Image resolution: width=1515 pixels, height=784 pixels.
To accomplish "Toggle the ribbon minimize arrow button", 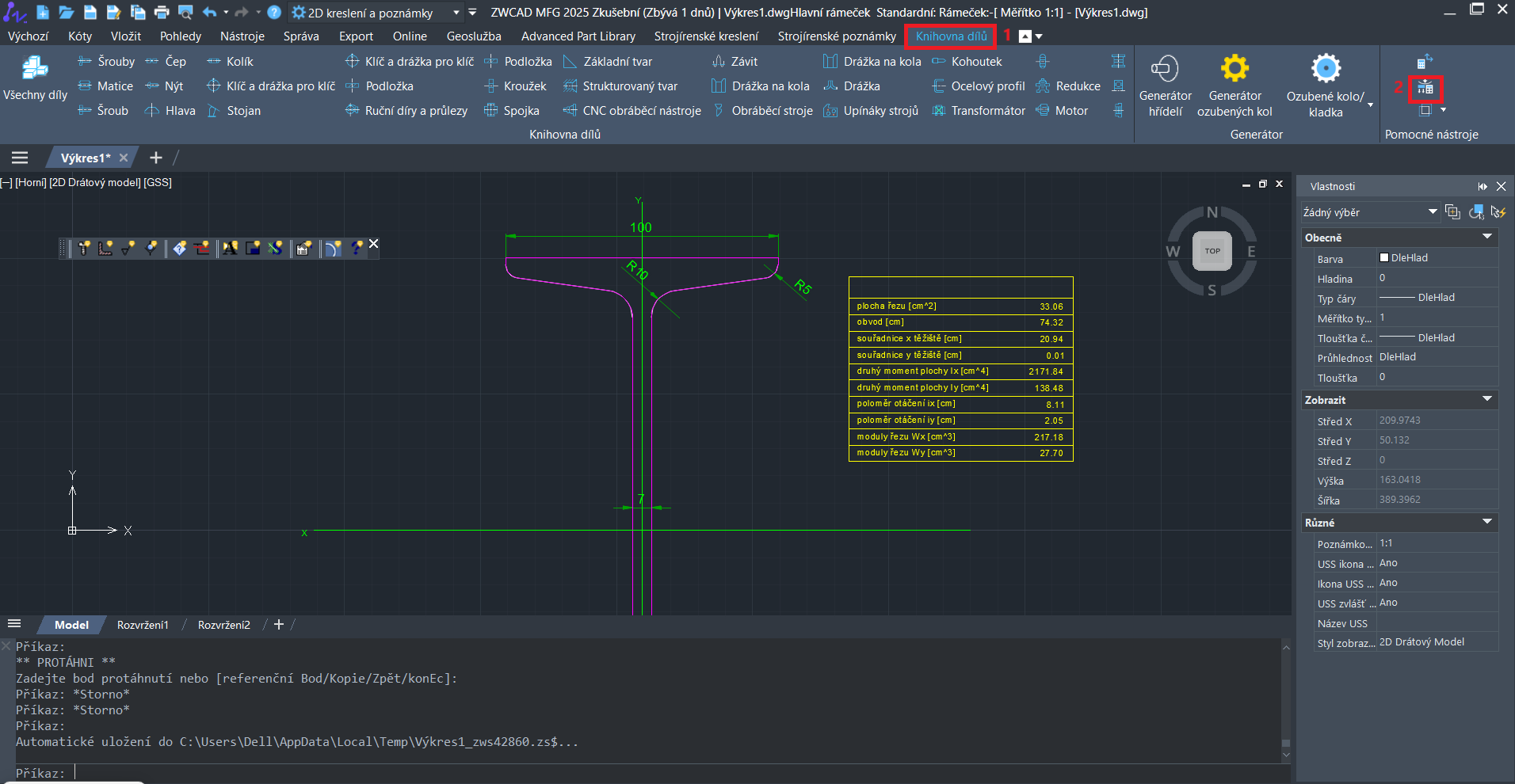I will point(1025,36).
